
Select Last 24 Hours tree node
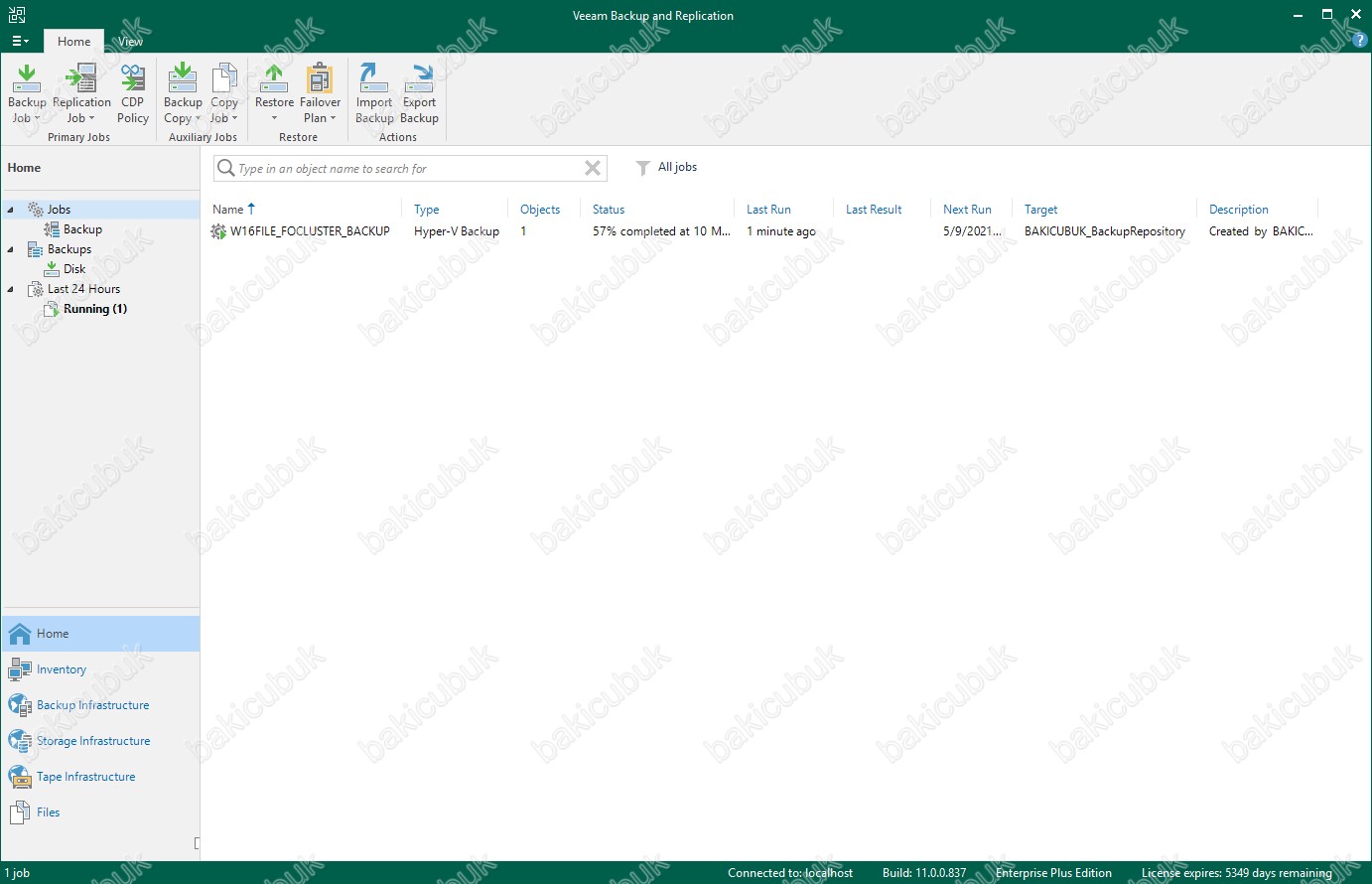pos(83,289)
